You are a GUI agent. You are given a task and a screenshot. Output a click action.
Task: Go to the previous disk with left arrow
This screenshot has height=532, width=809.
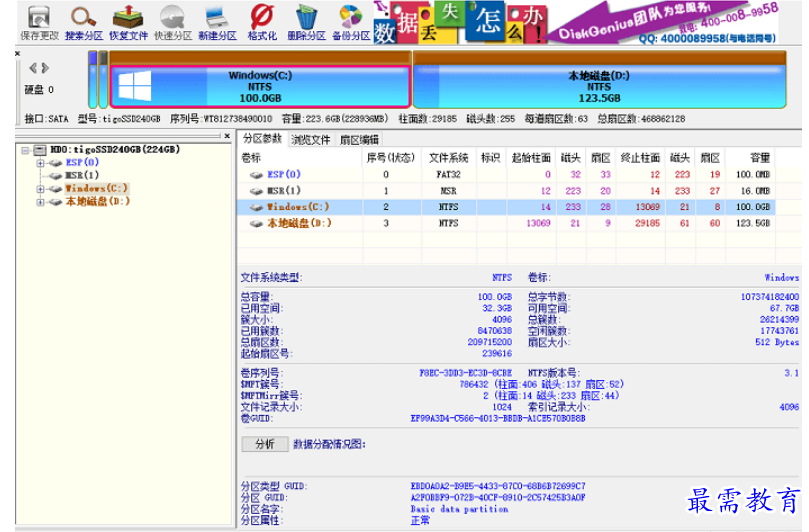(33, 68)
